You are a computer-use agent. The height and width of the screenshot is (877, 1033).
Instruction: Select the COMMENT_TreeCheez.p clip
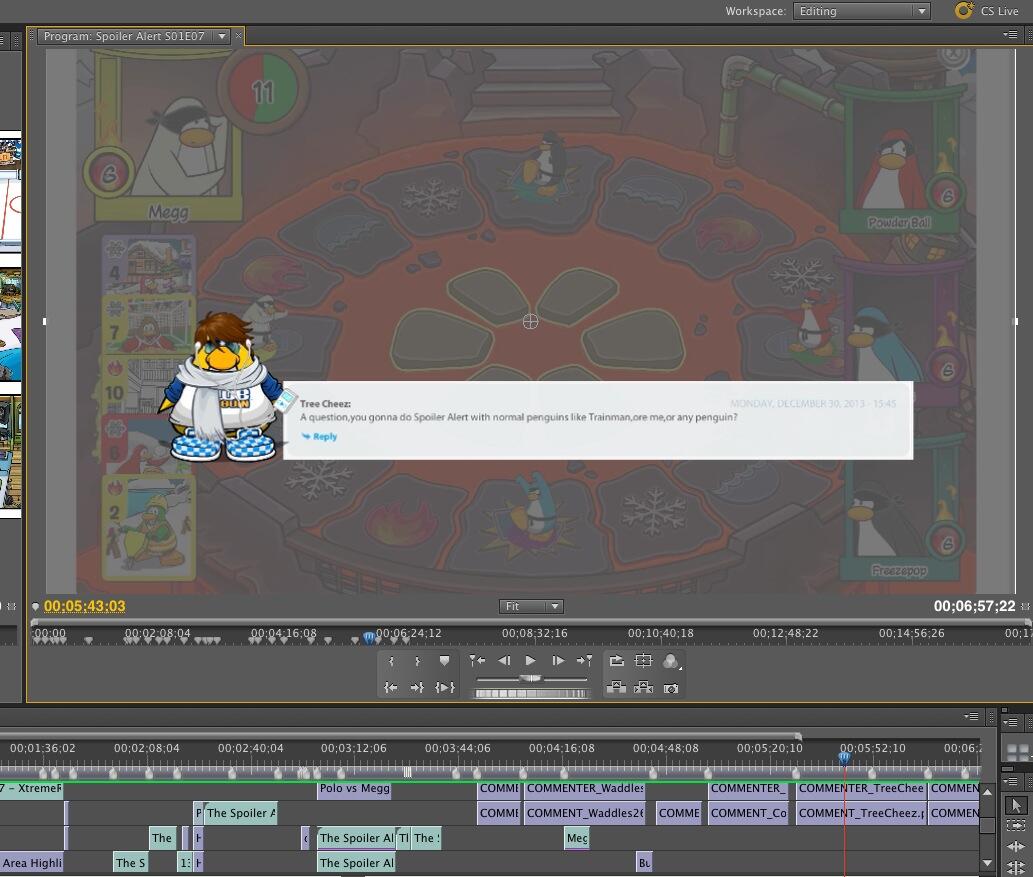[861, 813]
